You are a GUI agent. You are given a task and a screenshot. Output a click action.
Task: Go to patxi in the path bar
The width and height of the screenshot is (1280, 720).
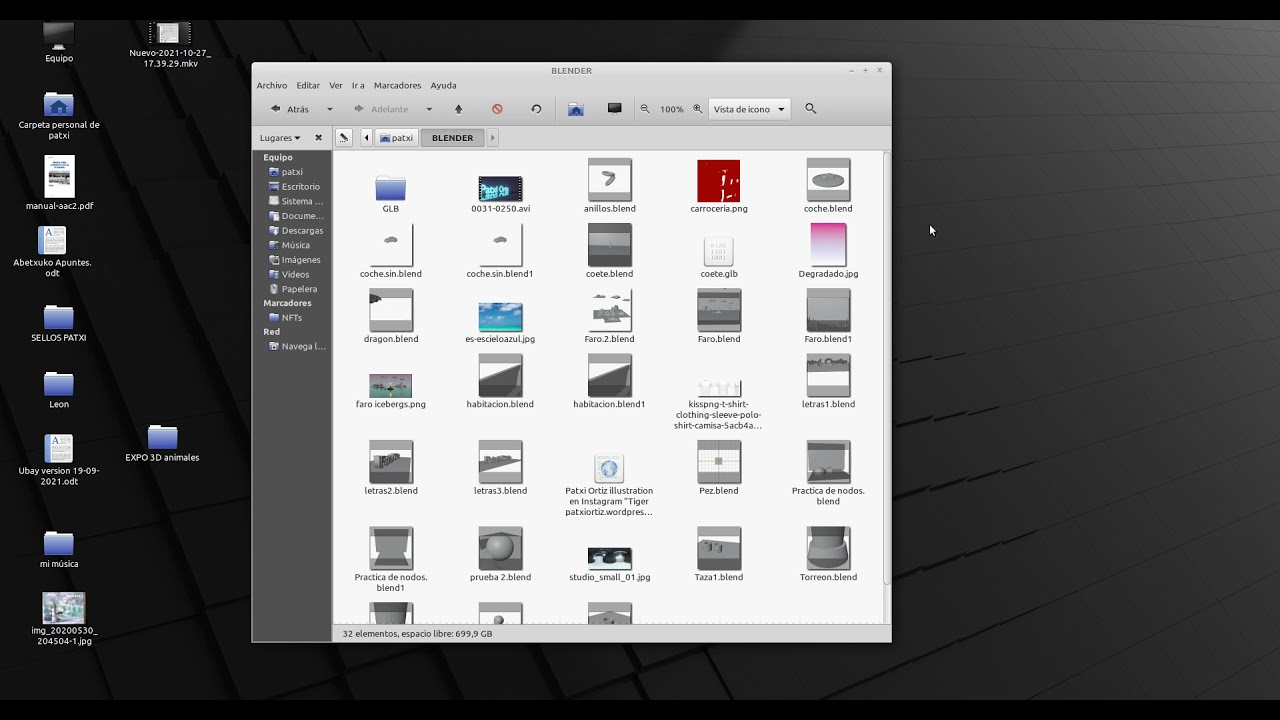click(x=397, y=138)
